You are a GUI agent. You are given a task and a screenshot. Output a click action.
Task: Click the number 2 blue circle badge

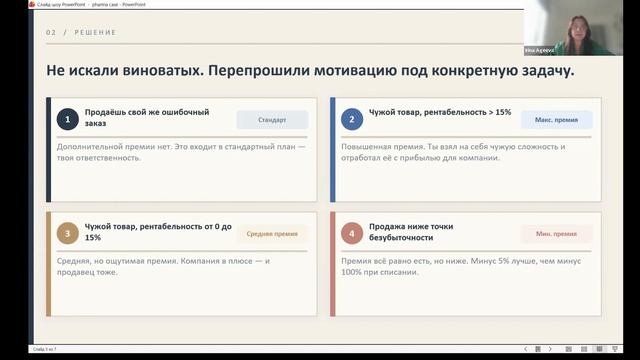352,119
